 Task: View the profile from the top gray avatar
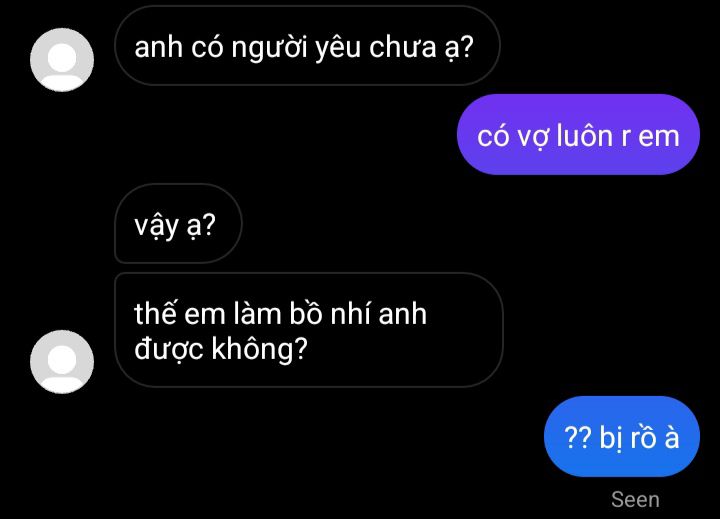point(62,60)
